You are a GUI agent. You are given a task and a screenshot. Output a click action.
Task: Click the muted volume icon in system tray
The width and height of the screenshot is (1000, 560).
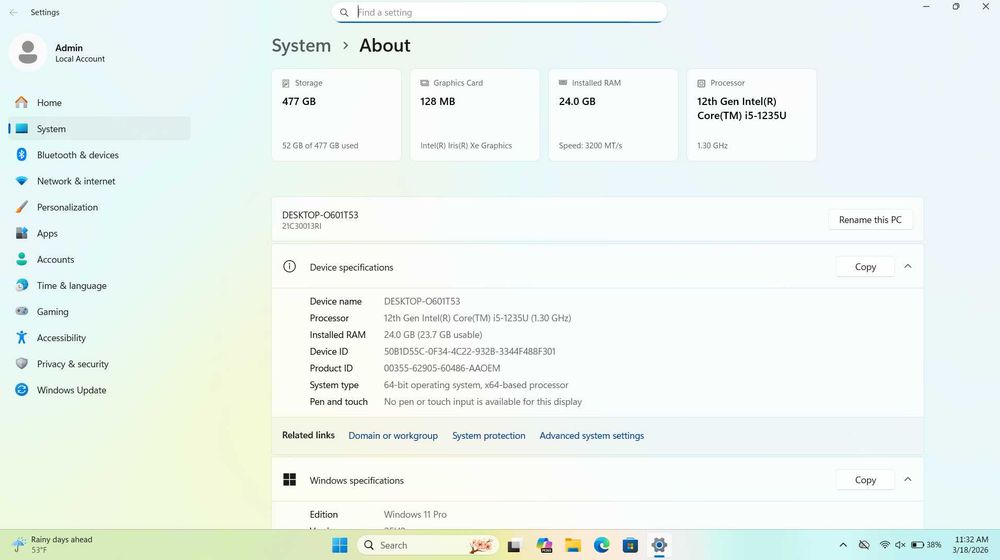pyautogui.click(x=900, y=545)
